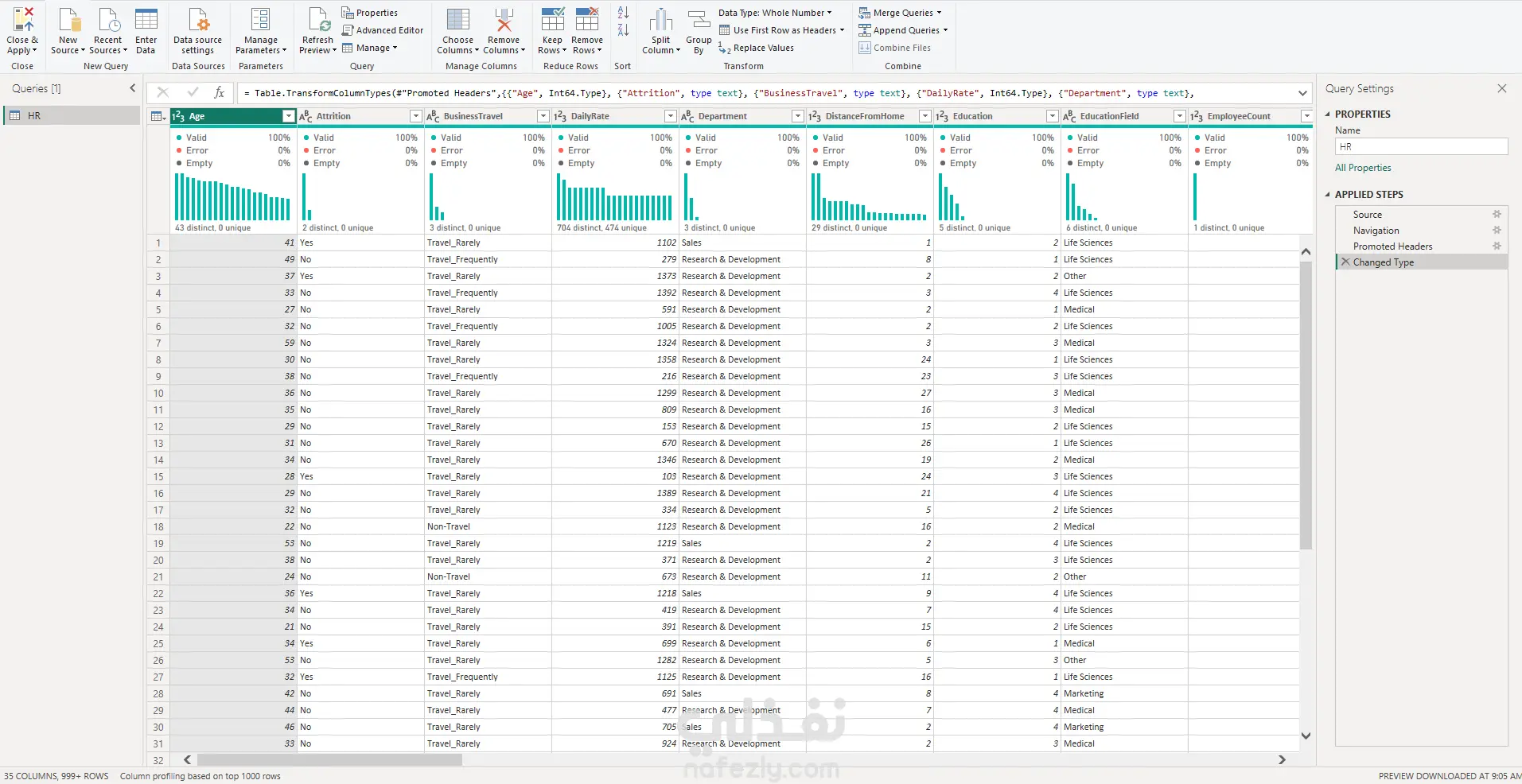This screenshot has height=784, width=1522.
Task: Open the DistanceFromHome column filter dropdown
Action: tap(924, 116)
